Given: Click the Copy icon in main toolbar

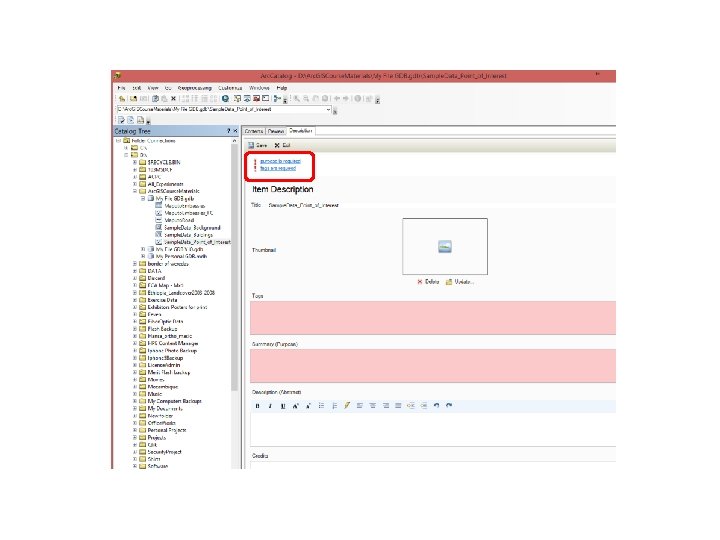Looking at the screenshot, I should (x=155, y=99).
